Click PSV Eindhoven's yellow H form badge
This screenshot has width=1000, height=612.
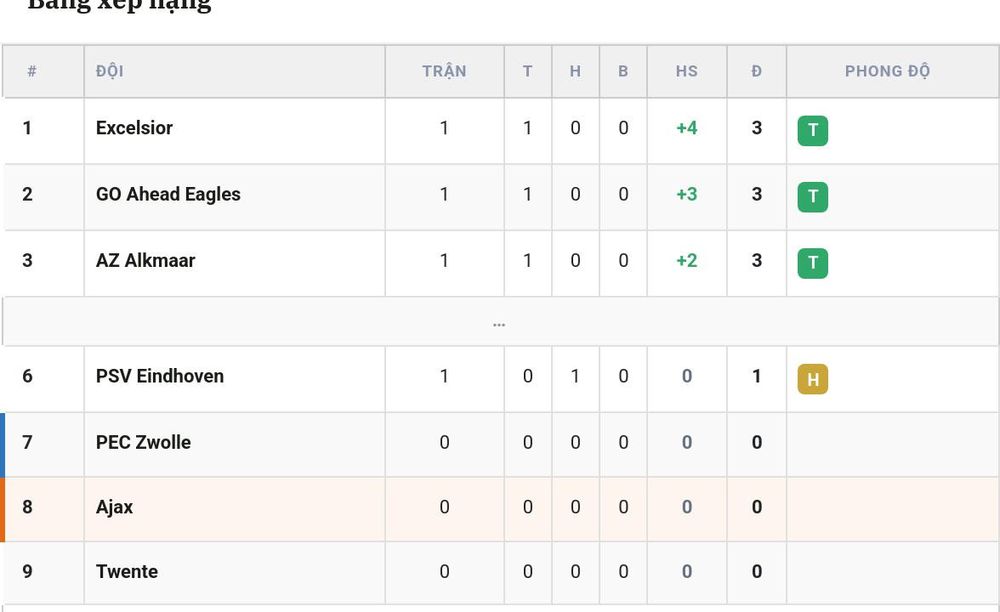point(812,379)
